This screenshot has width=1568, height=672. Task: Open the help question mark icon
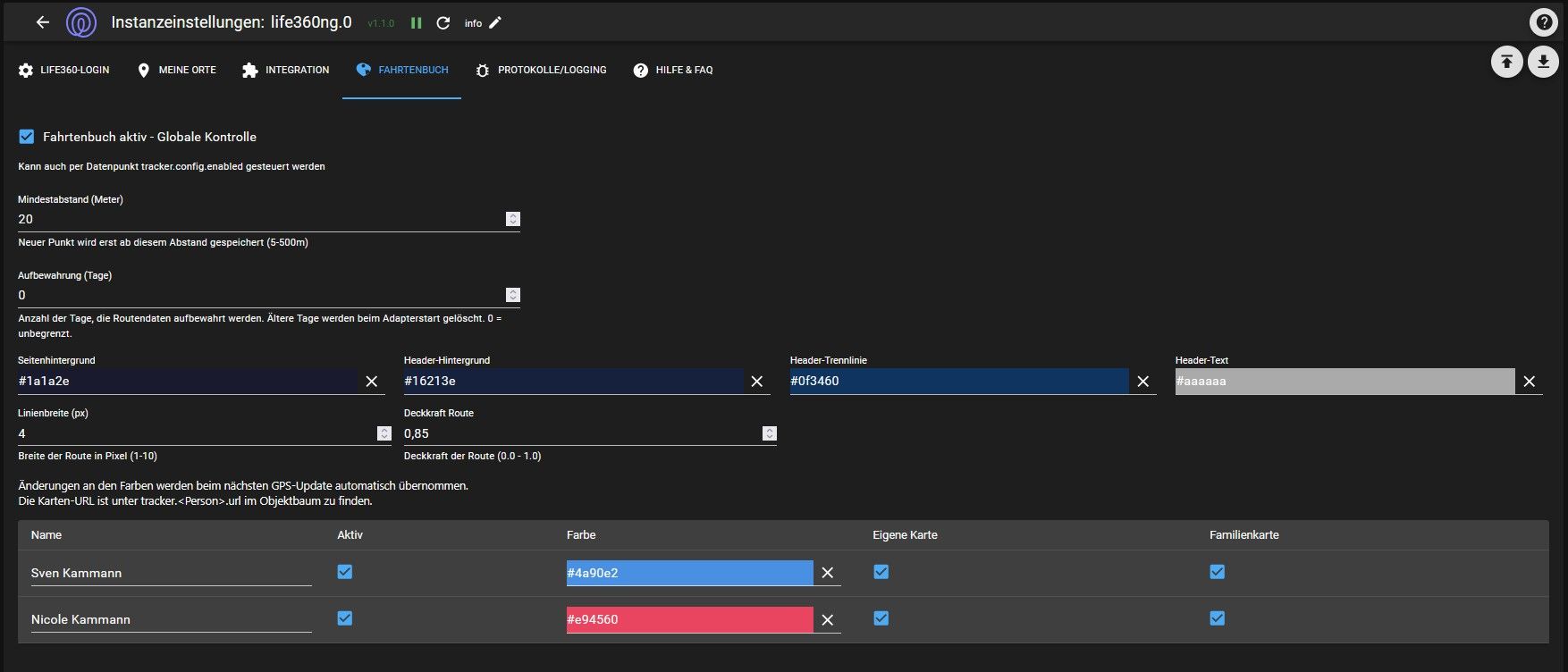1543,23
